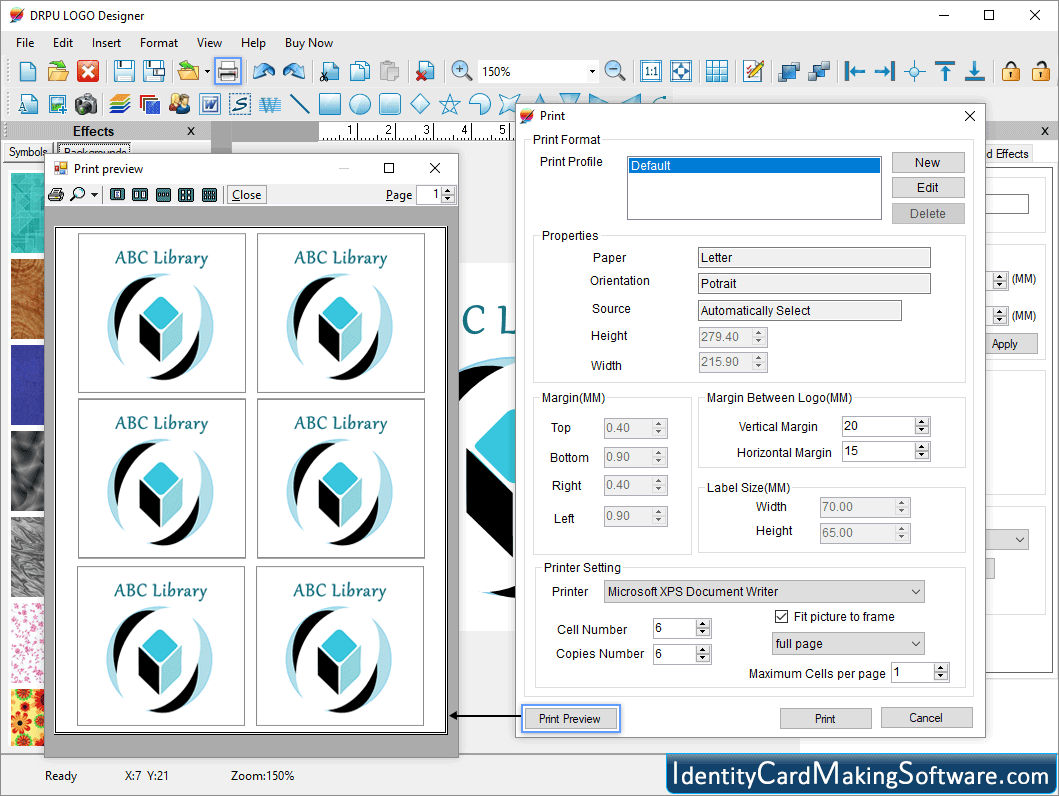The image size is (1059, 796).
Task: Choose the blue fabric background thumbnail
Action: point(27,385)
